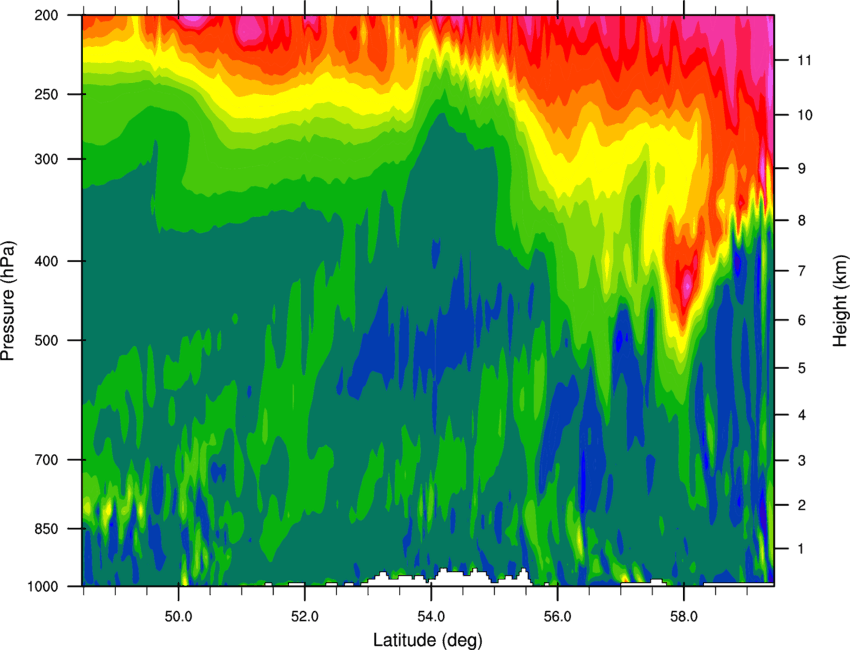
Task: Click the 250 pressure tick label
Action: (x=47, y=94)
